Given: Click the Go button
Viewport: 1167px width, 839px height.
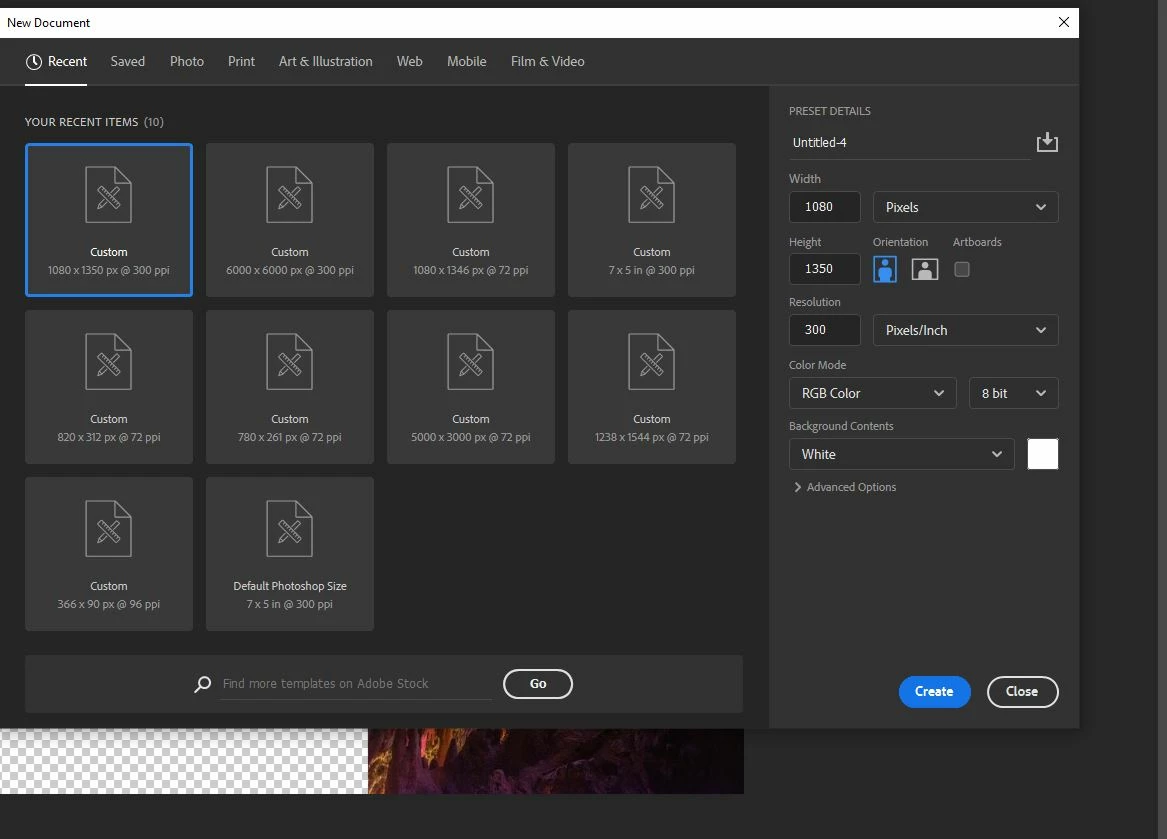Looking at the screenshot, I should [537, 684].
